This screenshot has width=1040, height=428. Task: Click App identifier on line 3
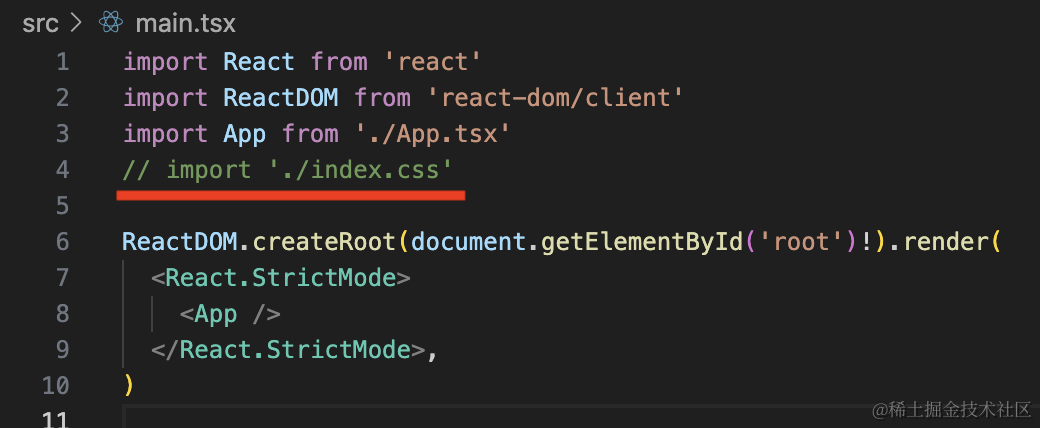pyautogui.click(x=245, y=134)
